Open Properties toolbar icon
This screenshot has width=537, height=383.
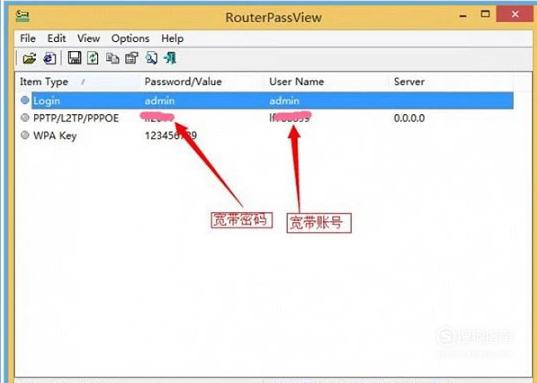[x=132, y=58]
